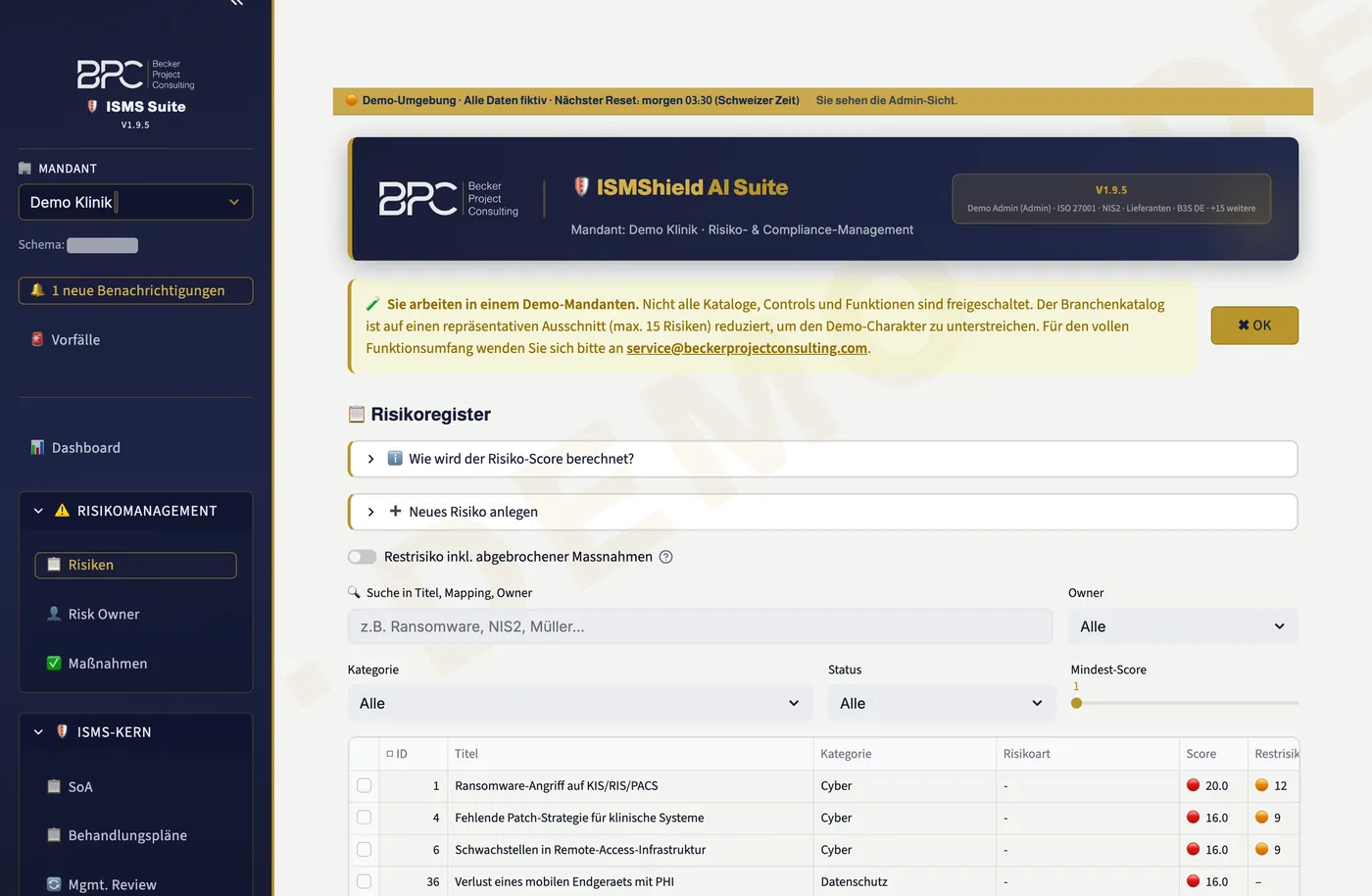Image resolution: width=1372 pixels, height=896 pixels.
Task: Collapse the ISMS-KERN sidebar group
Action: click(x=135, y=732)
